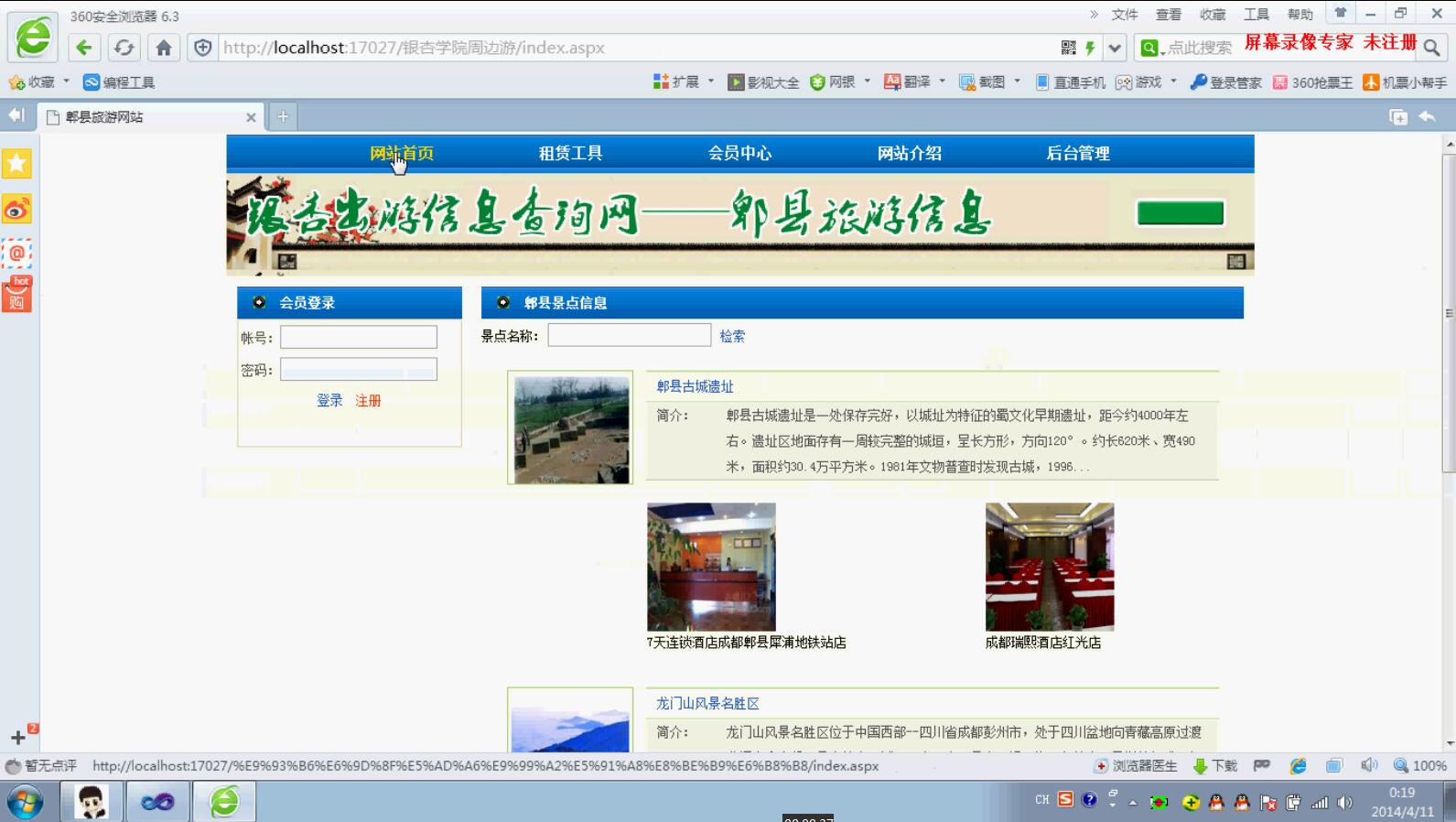Expand the 扩展 dropdown arrow
This screenshot has width=1456, height=822.
pyautogui.click(x=711, y=81)
